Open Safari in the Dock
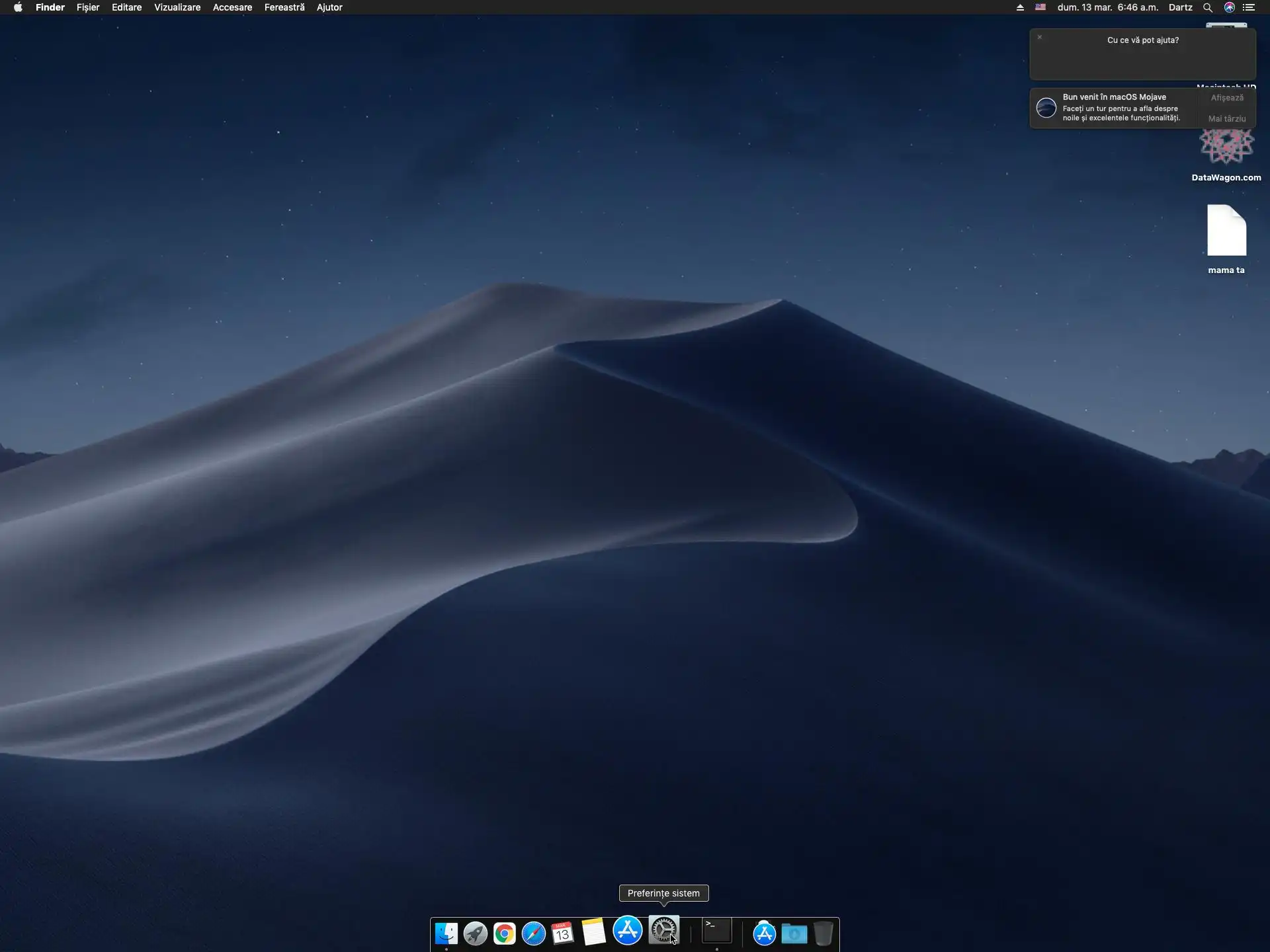1270x952 pixels. [x=533, y=933]
